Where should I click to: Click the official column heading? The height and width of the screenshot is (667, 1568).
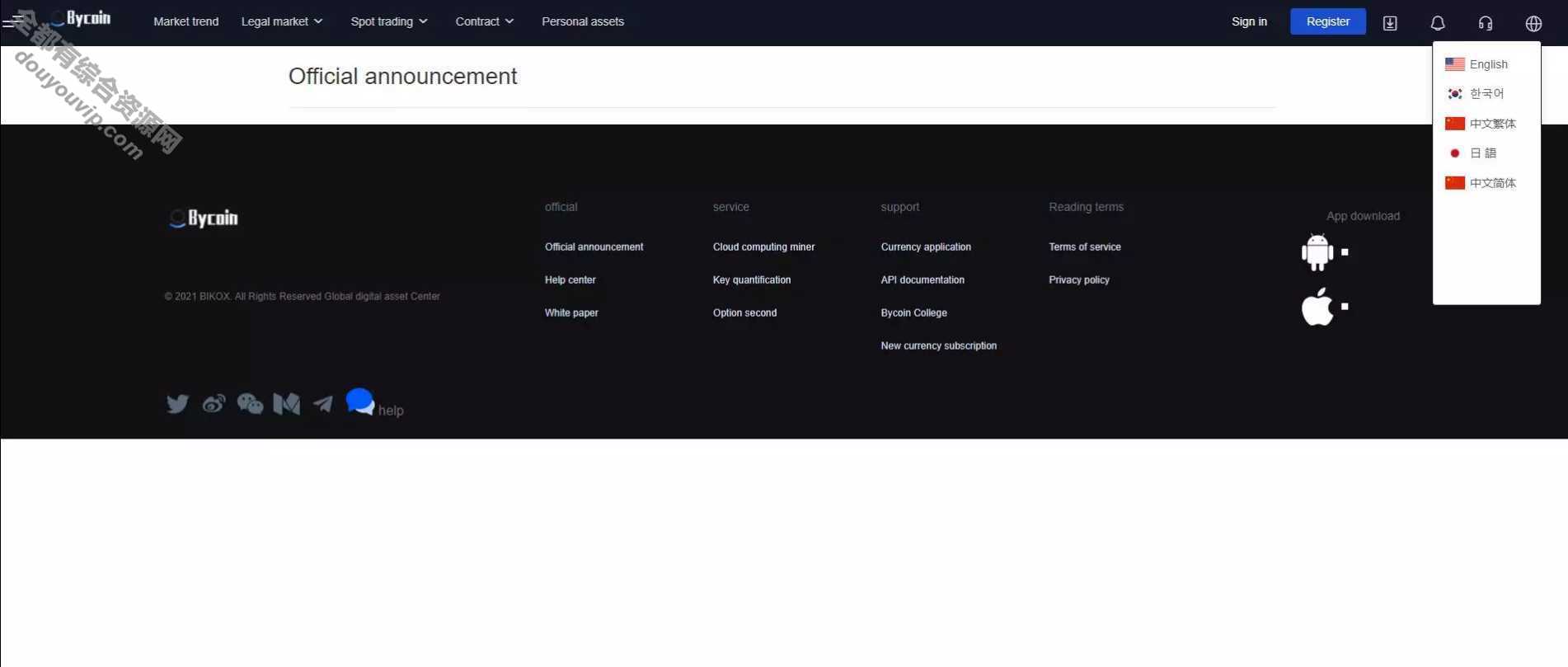coord(561,207)
